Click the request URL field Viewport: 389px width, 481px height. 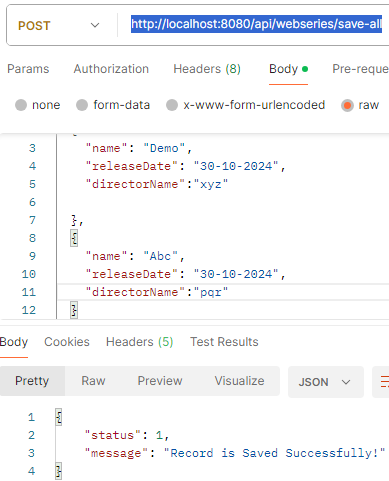click(256, 24)
